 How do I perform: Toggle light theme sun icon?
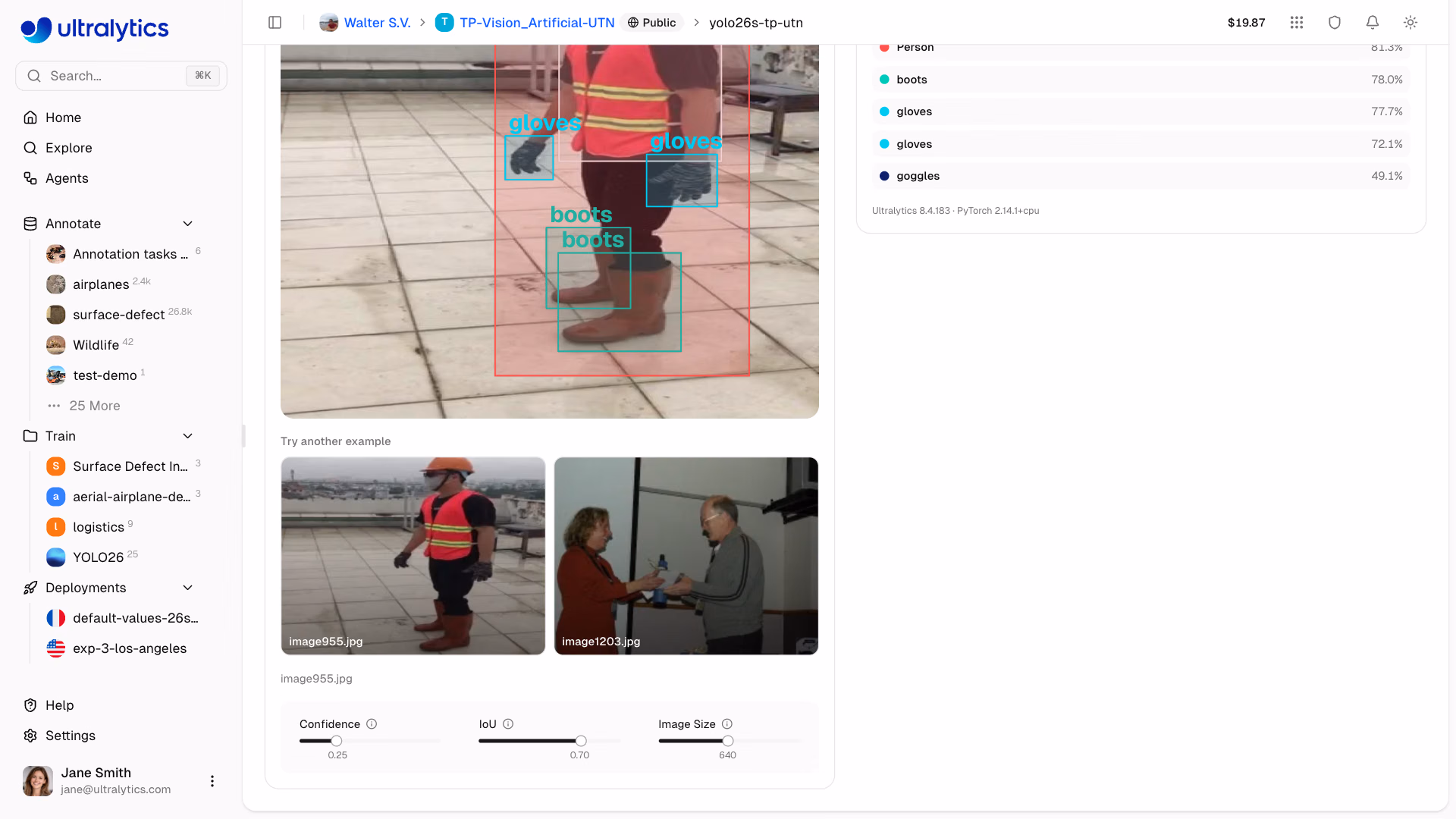coord(1410,23)
